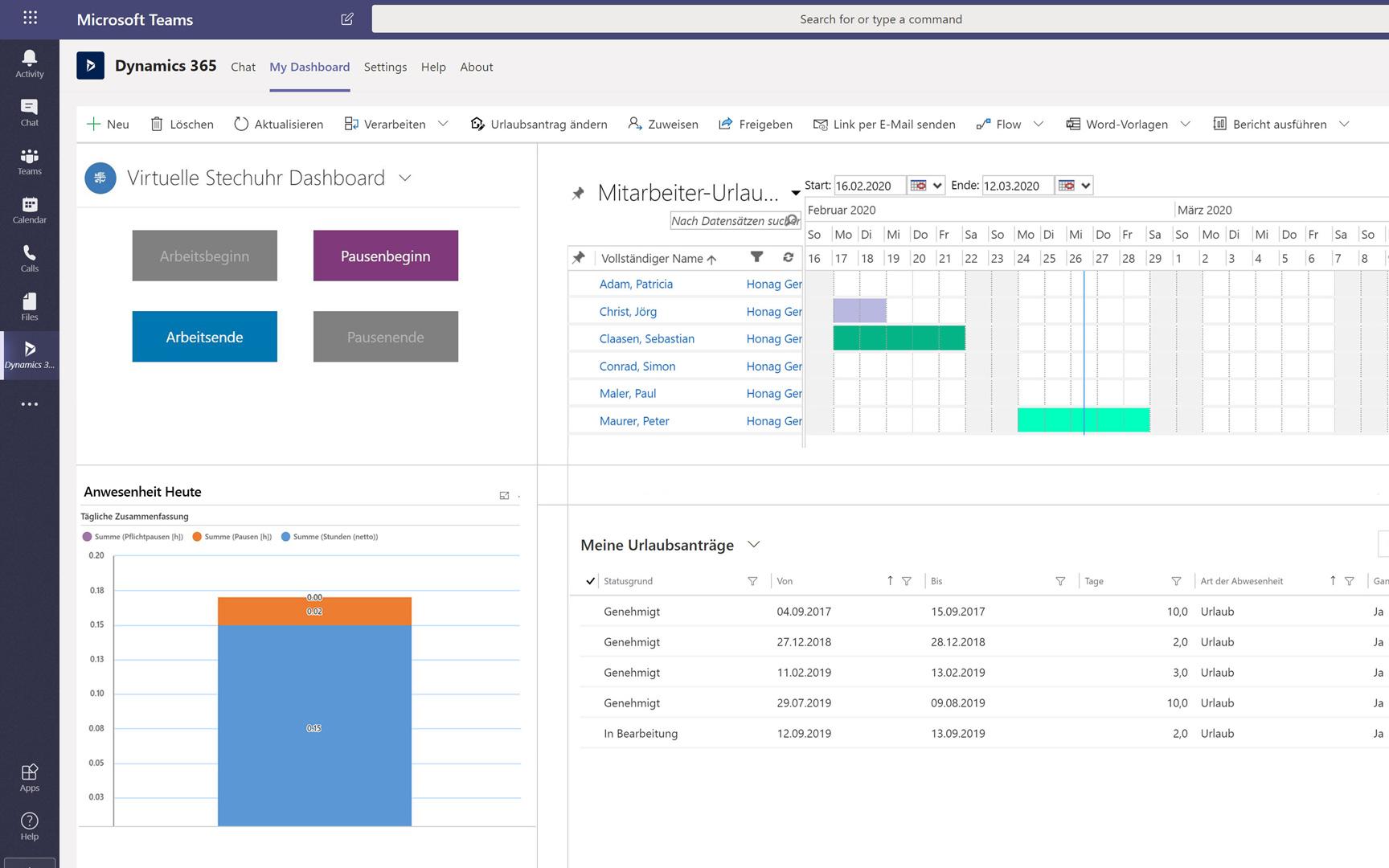Open Virtuelle Stechuhr Dashboard selector chevron
The image size is (1389, 868).
(x=405, y=178)
